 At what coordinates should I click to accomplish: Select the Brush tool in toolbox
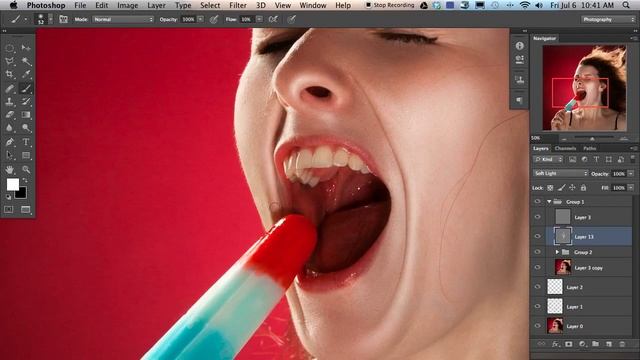pos(26,88)
